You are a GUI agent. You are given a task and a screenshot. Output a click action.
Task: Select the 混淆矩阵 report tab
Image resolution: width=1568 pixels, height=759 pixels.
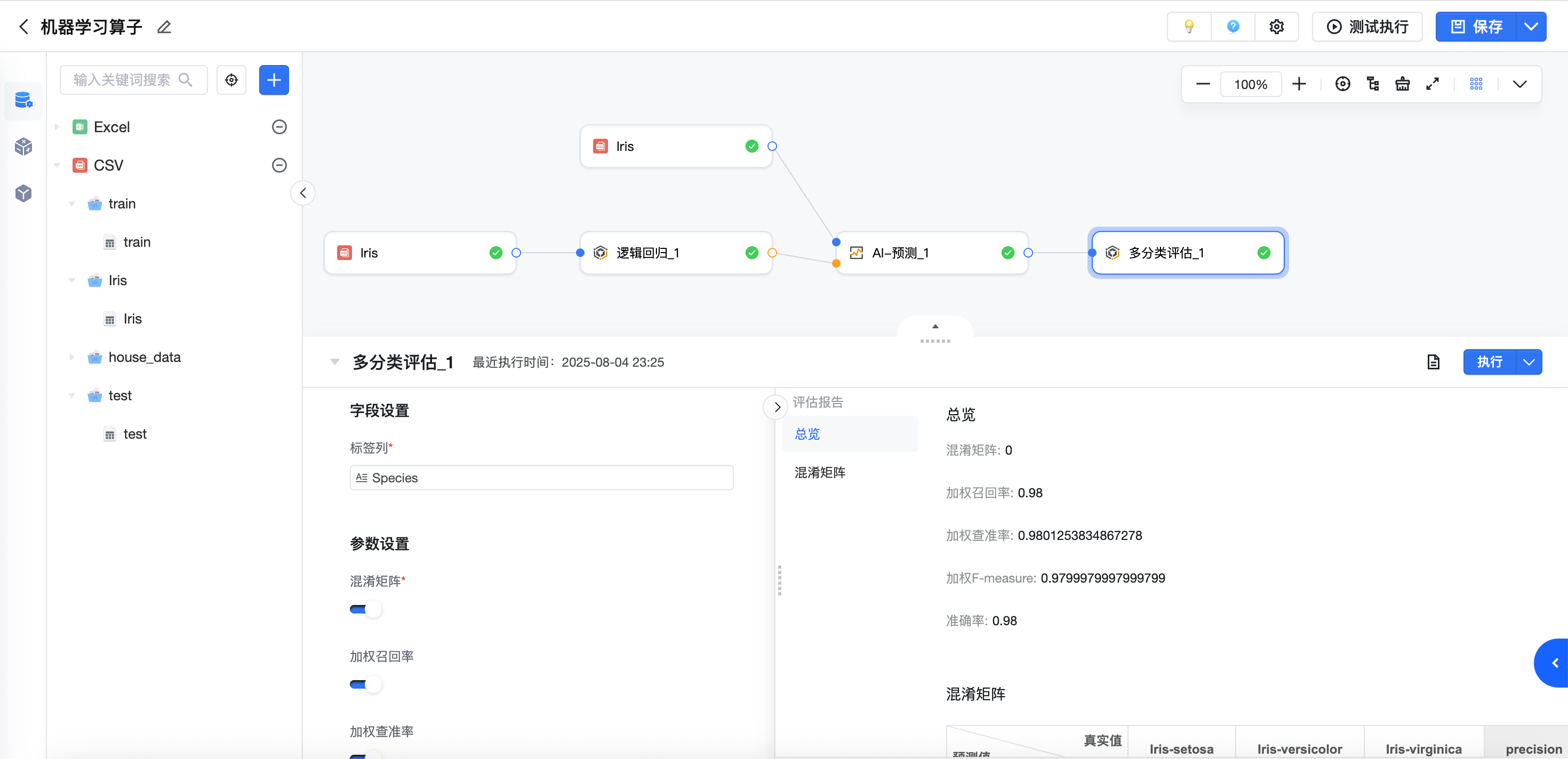pos(850,473)
